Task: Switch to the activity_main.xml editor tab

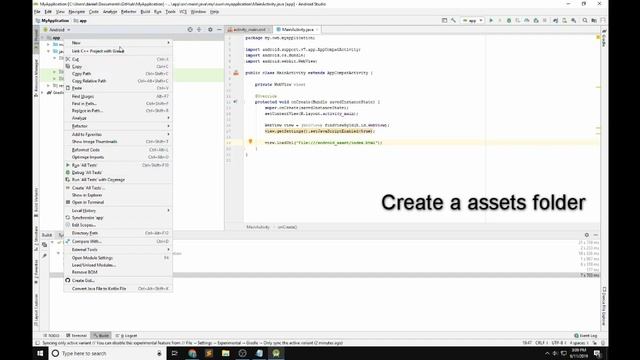Action: coord(249,30)
